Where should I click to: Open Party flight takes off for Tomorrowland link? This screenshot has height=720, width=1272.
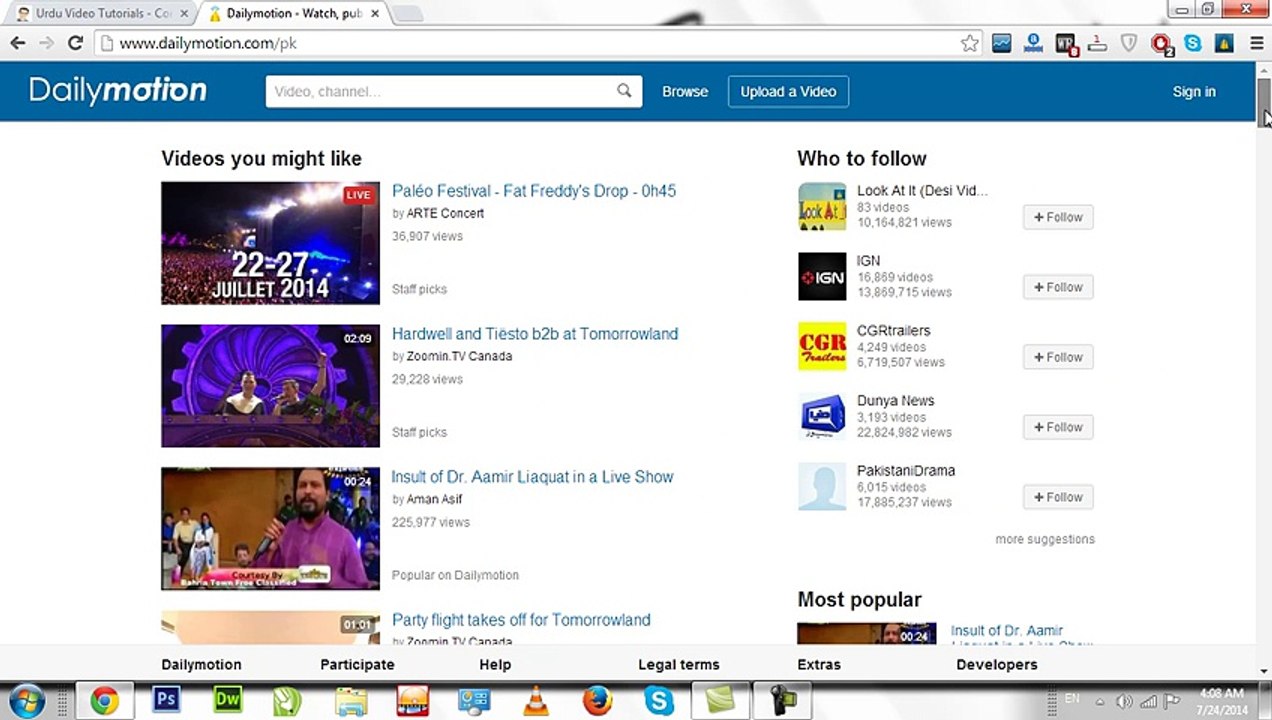coord(521,620)
